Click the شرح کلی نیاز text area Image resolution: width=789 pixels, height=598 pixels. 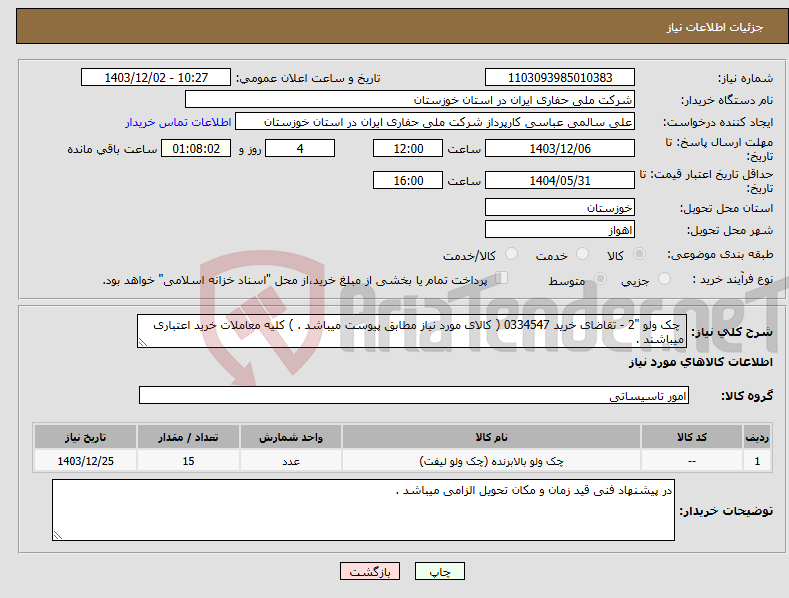[412, 331]
